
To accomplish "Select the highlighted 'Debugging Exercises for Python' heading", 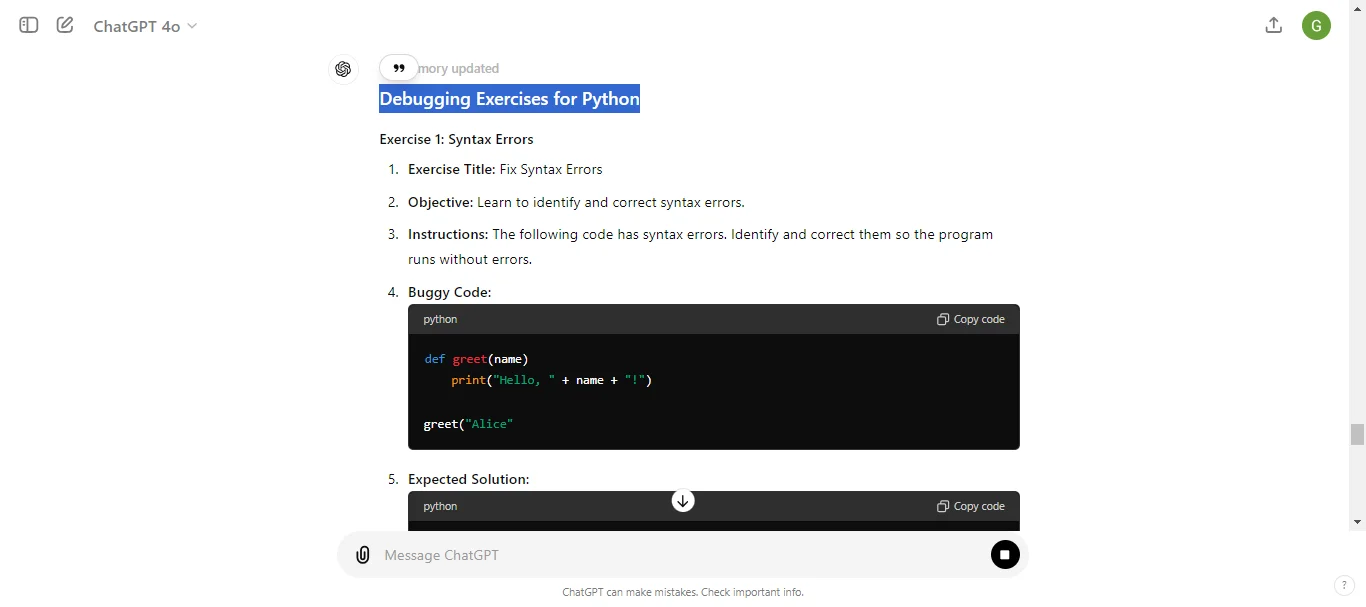I will (509, 98).
